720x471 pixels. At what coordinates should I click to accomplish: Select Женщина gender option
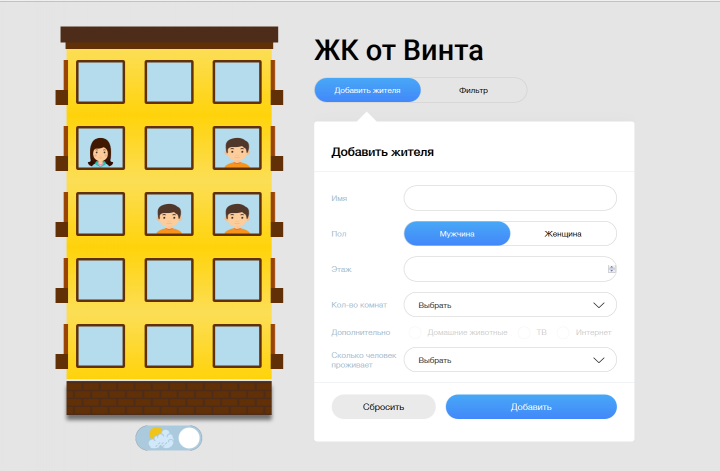pyautogui.click(x=563, y=234)
